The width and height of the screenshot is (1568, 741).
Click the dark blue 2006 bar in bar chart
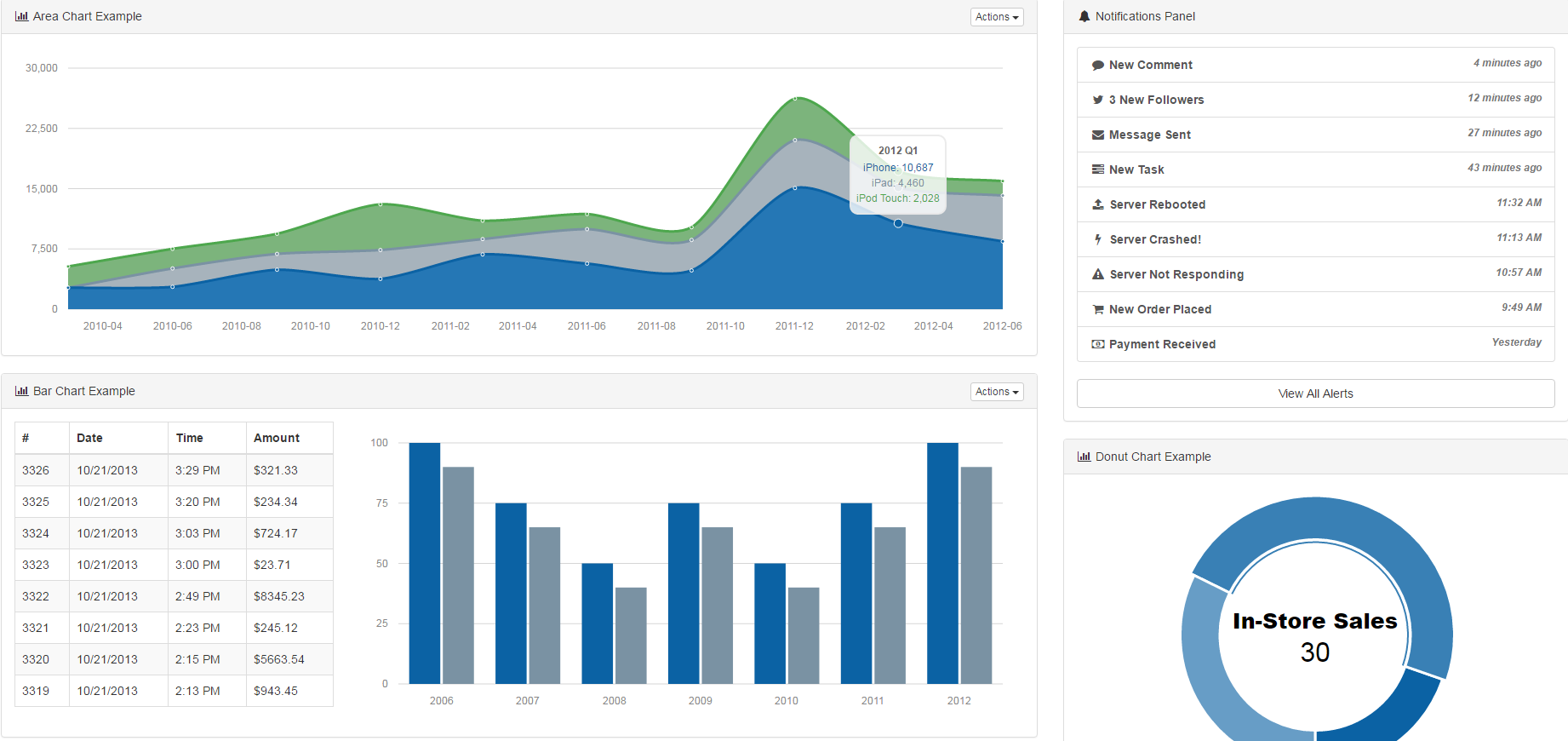tap(425, 563)
